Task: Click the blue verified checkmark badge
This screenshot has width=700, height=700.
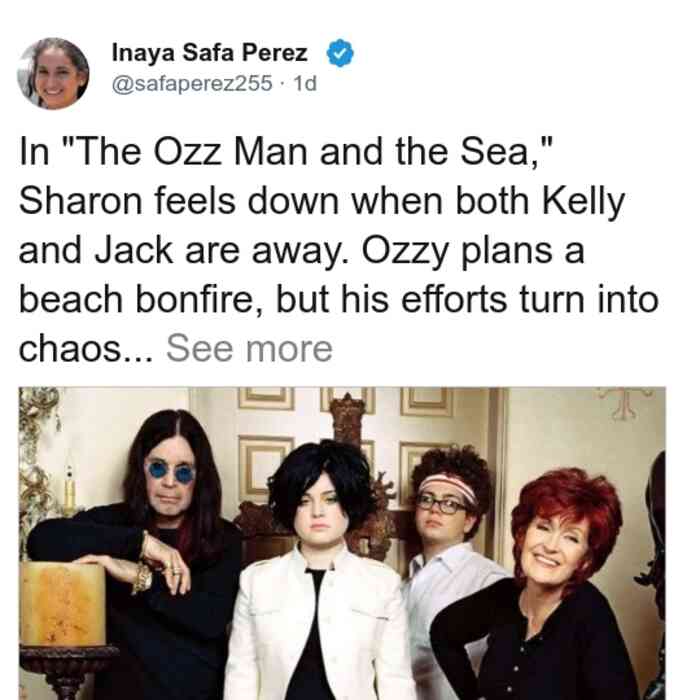Action: pyautogui.click(x=340, y=53)
